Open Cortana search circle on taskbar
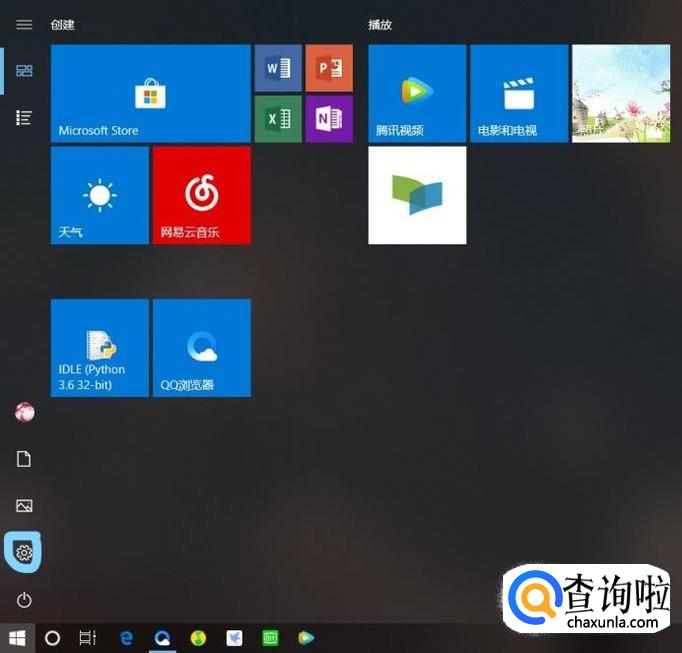 coord(53,638)
